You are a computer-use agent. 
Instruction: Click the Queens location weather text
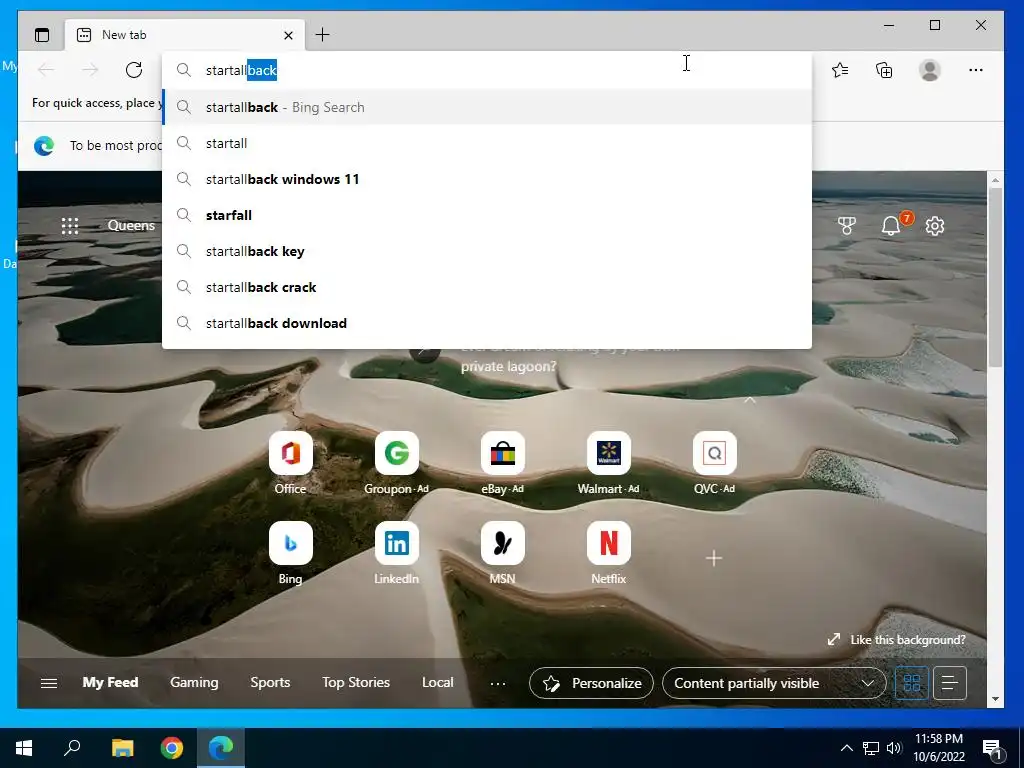pyautogui.click(x=131, y=225)
